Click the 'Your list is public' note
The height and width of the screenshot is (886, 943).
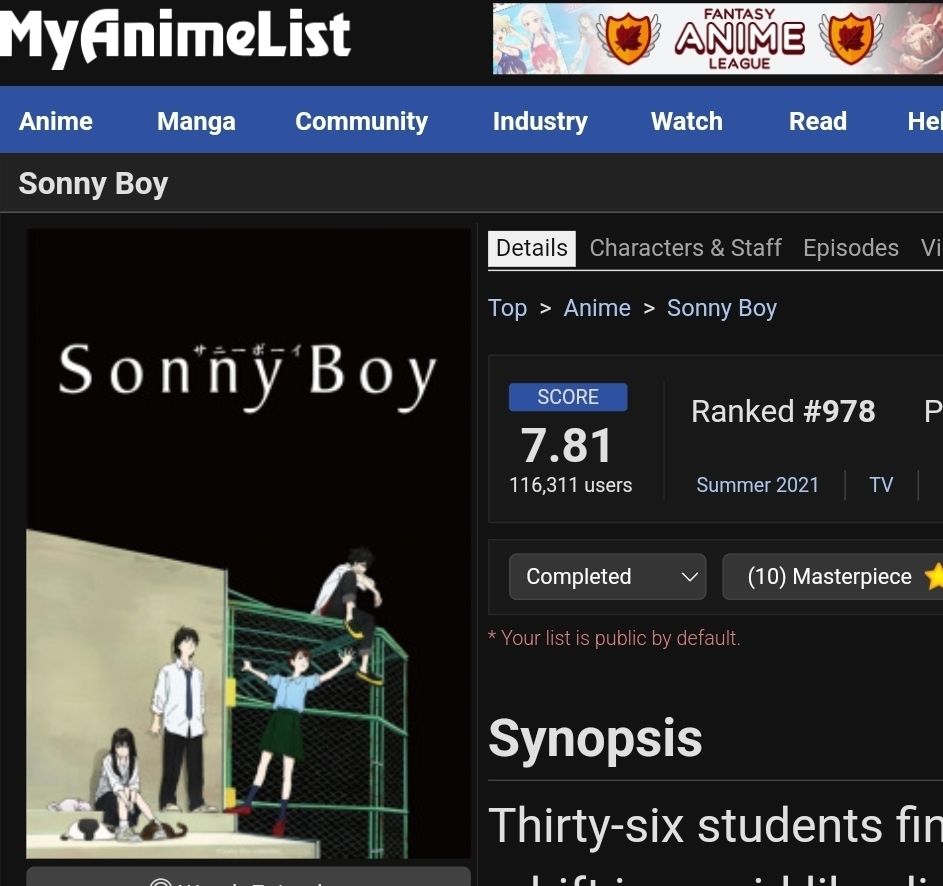[614, 638]
